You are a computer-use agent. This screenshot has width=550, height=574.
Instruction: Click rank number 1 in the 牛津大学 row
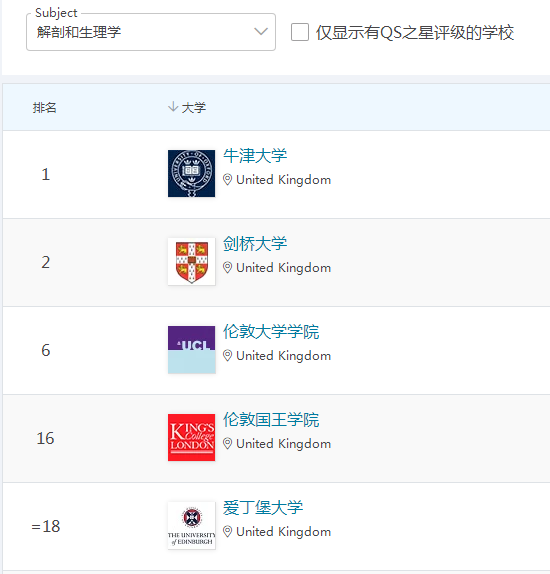[x=45, y=174]
